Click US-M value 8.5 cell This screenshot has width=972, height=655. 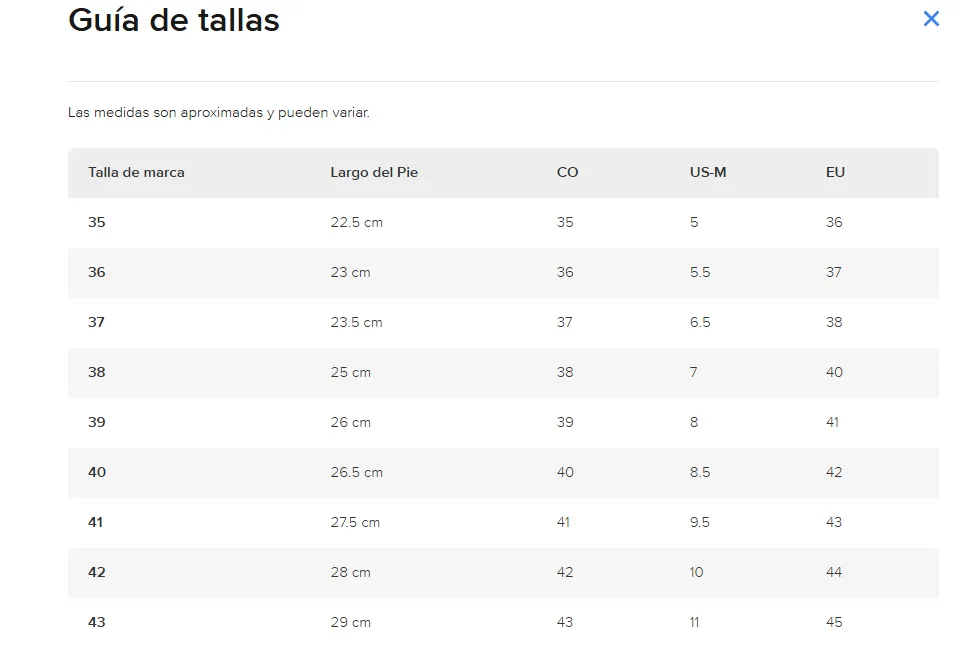700,472
